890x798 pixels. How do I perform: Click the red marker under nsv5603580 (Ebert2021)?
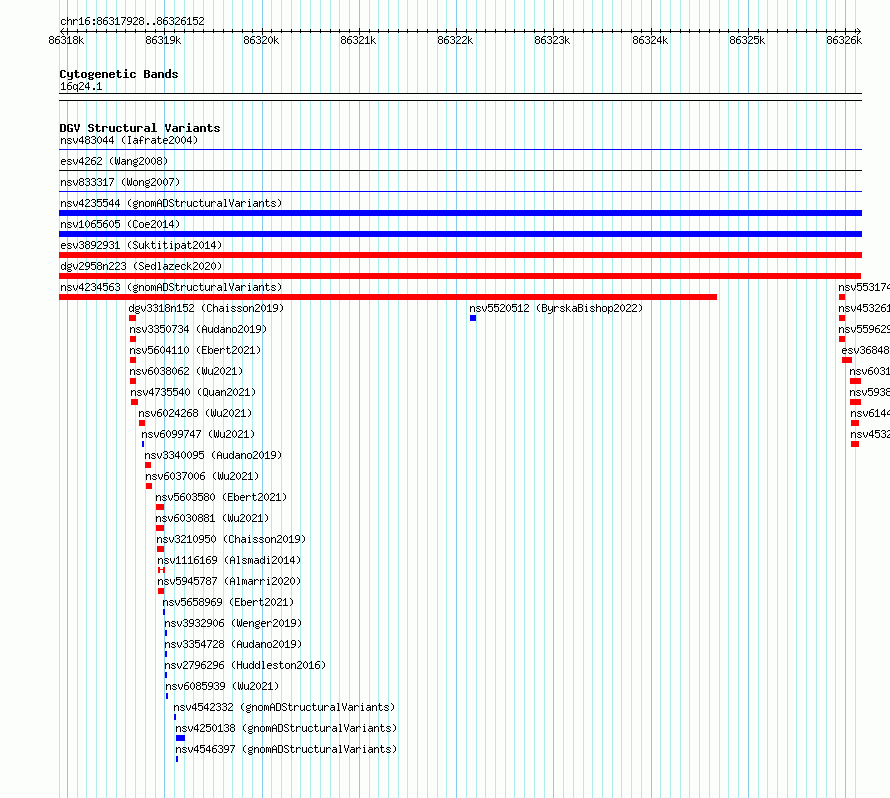point(160,507)
